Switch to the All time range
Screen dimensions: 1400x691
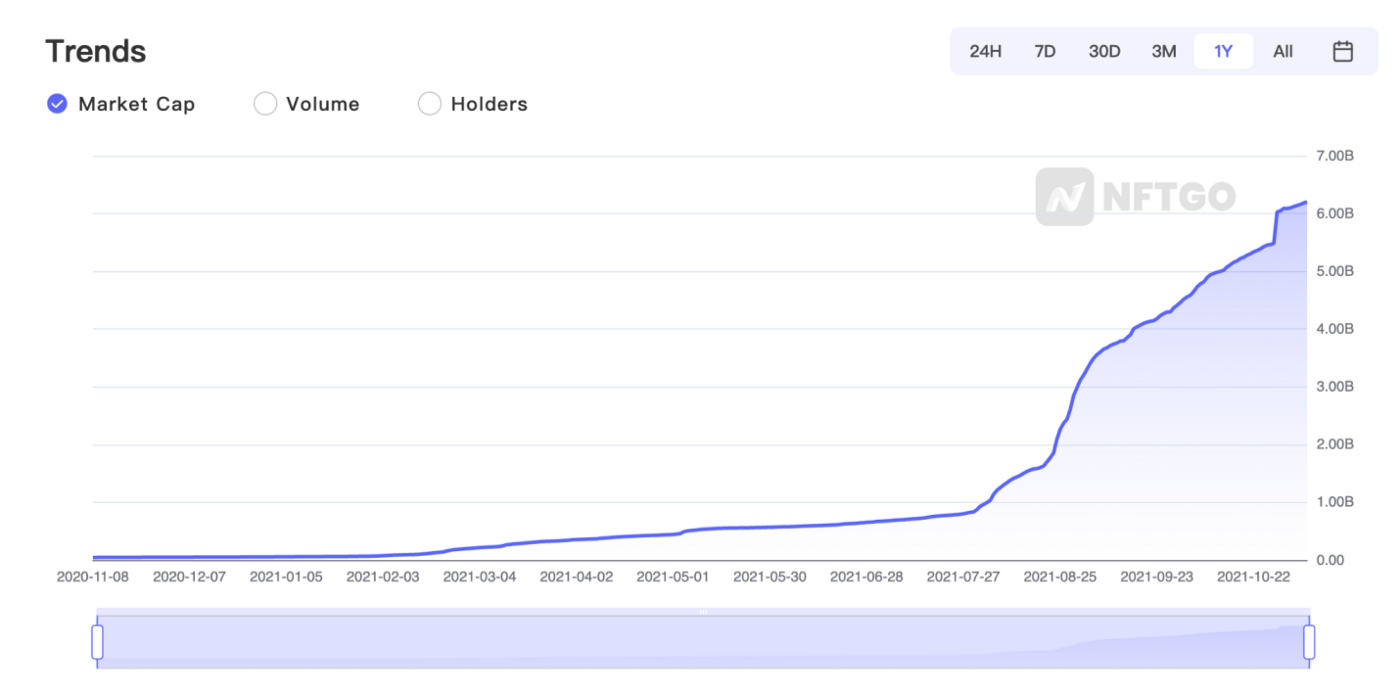click(1283, 51)
